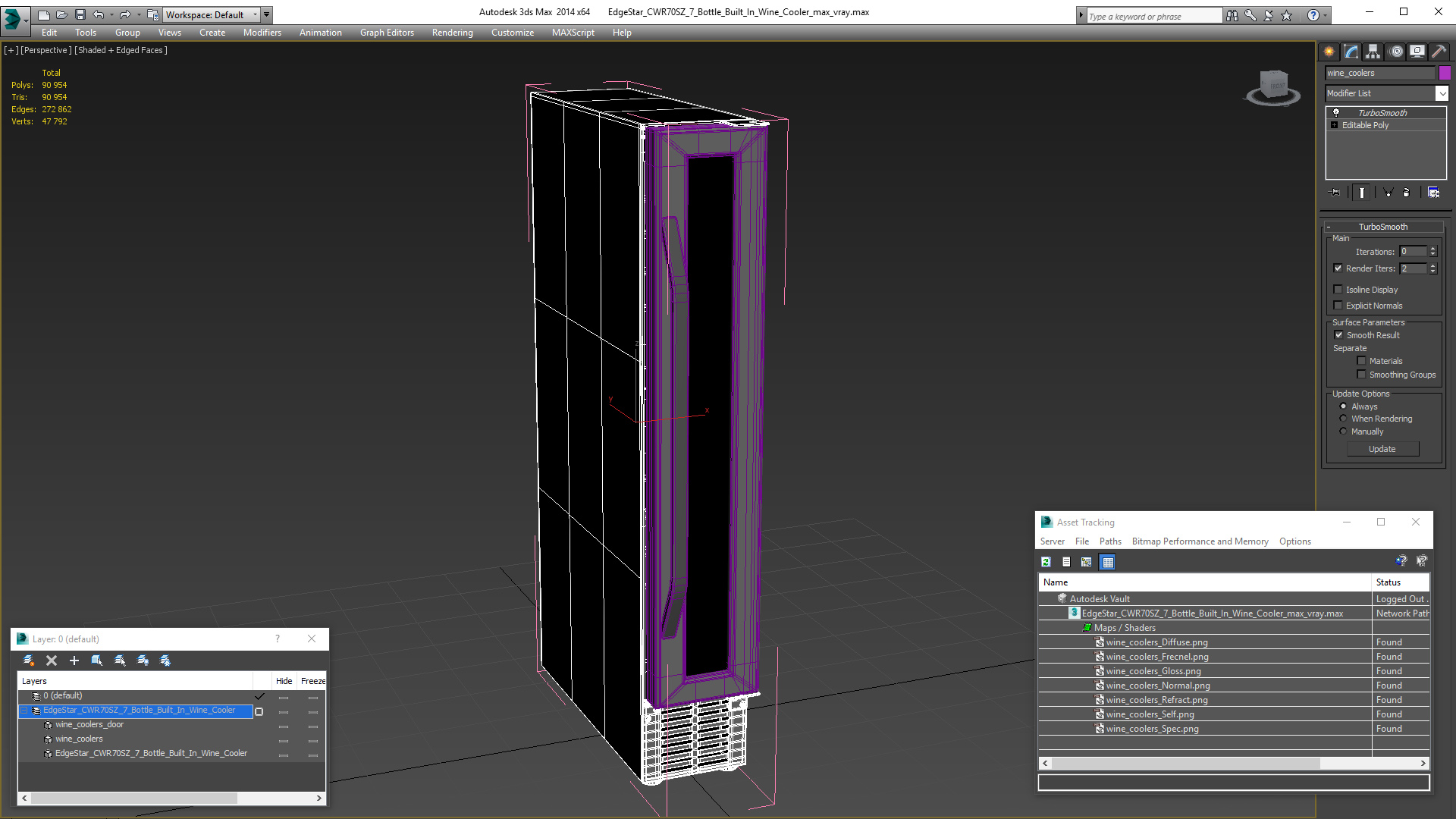This screenshot has width=1456, height=819.
Task: Expand the Editable Poly stack entry
Action: click(1335, 125)
